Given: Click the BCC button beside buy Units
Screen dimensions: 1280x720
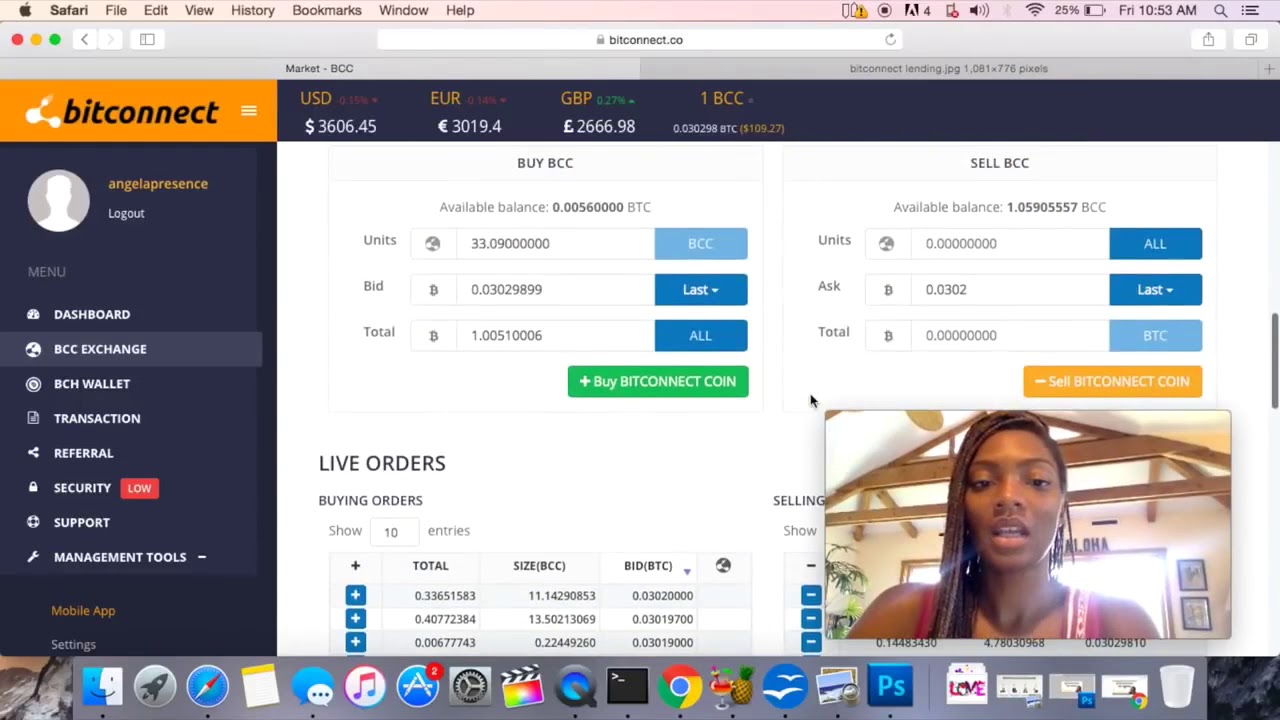Looking at the screenshot, I should click(701, 243).
